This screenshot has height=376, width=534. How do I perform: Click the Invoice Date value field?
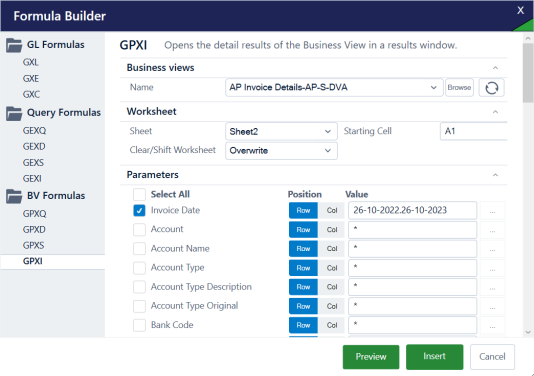point(412,210)
